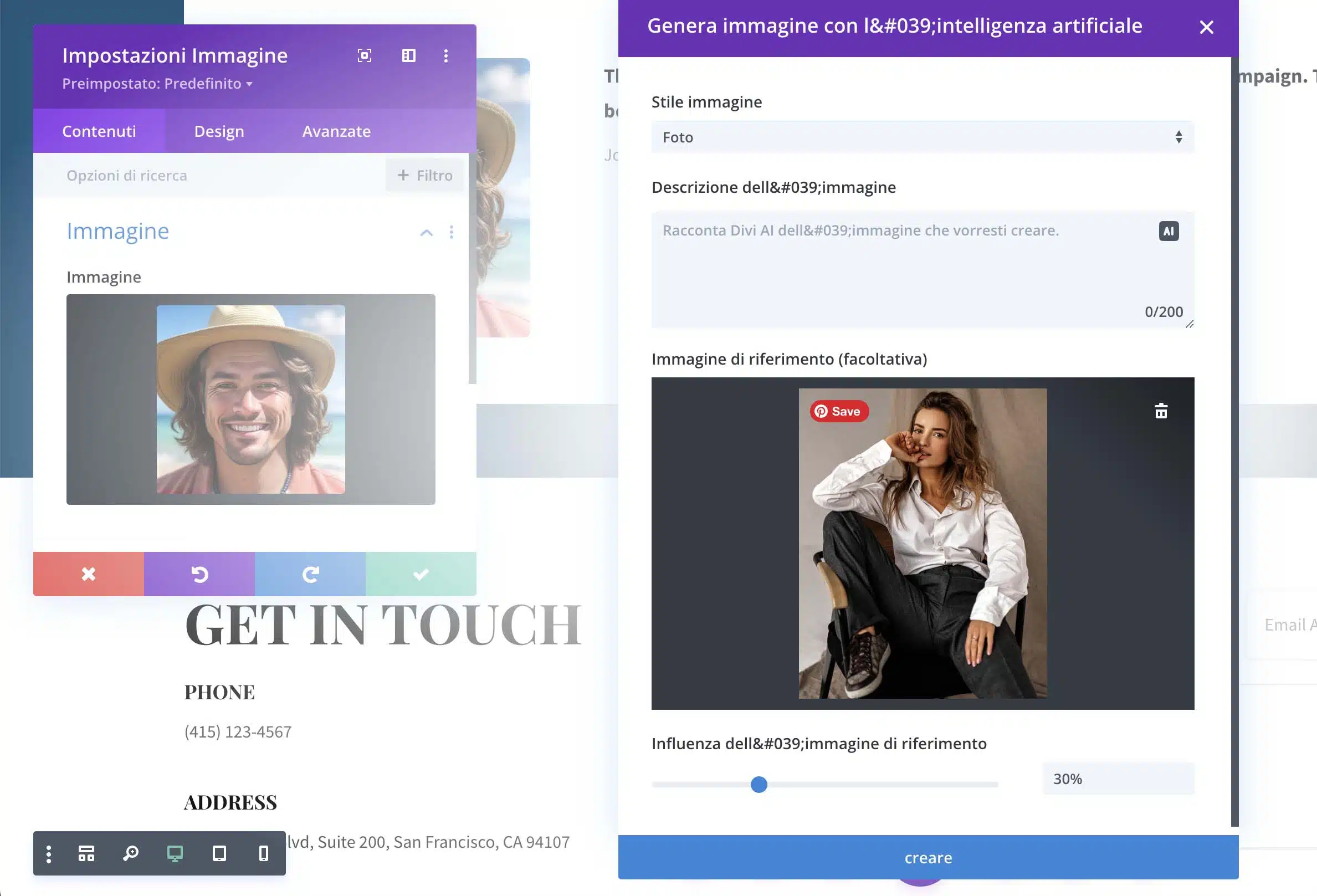Image resolution: width=1317 pixels, height=896 pixels.
Task: Delete the reference image with trash icon
Action: click(x=1161, y=411)
